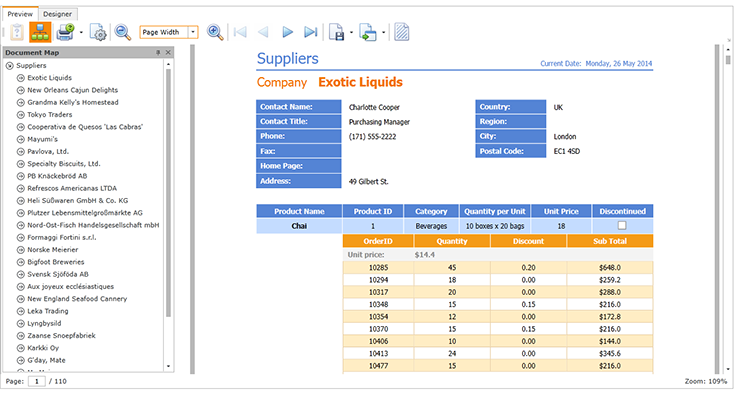The width and height of the screenshot is (734, 397).
Task: Go to the first page
Action: 240,32
